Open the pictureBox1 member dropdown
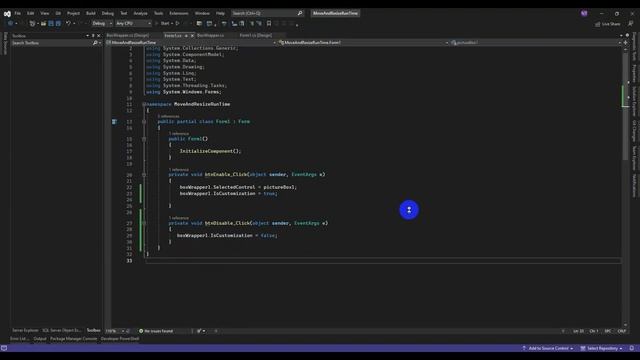This screenshot has height=360, width=640. coord(536,43)
